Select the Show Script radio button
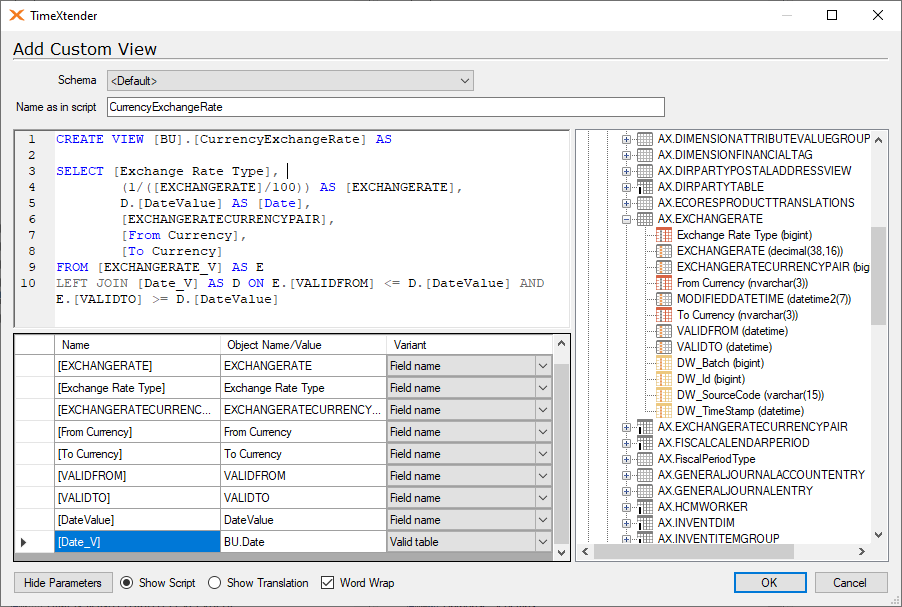This screenshot has width=902, height=607. [x=127, y=583]
